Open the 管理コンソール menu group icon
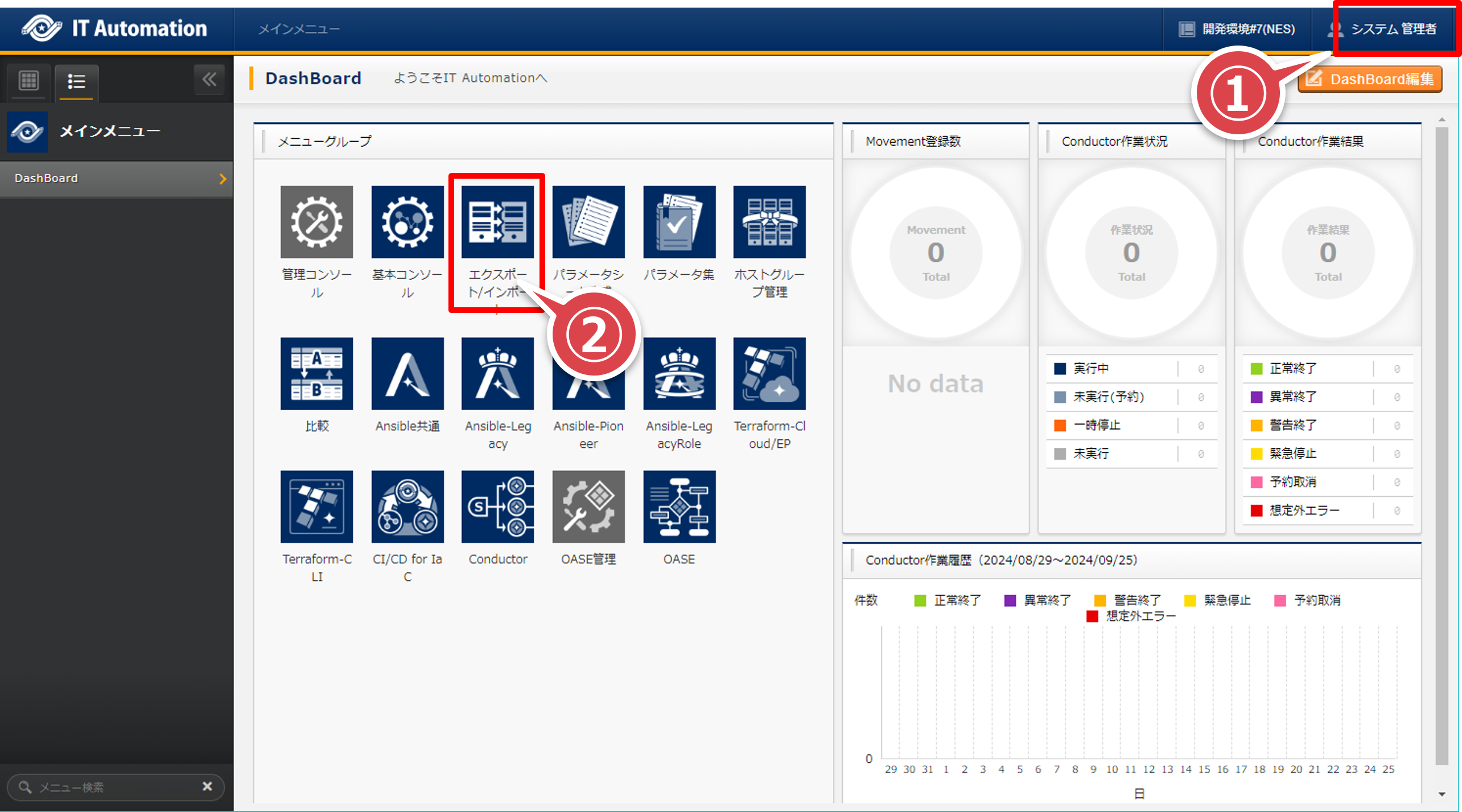 (316, 222)
